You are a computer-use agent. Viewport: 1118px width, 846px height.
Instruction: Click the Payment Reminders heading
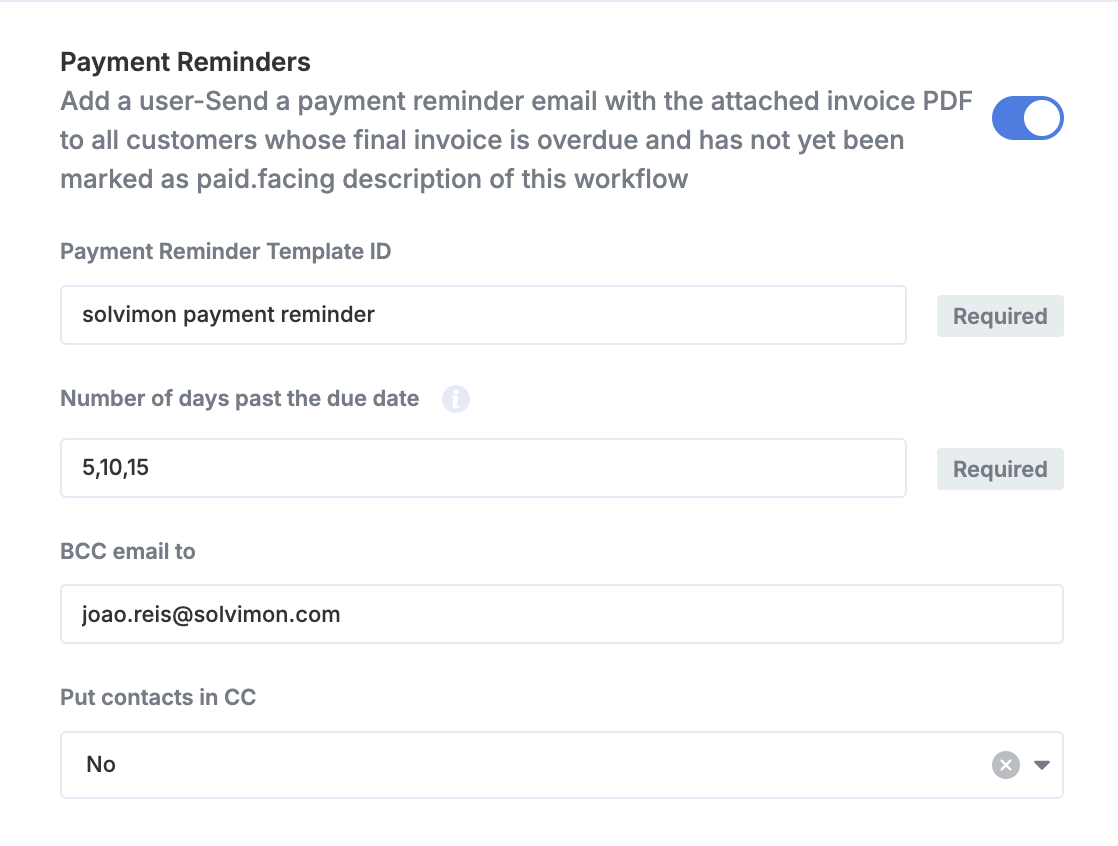point(185,62)
